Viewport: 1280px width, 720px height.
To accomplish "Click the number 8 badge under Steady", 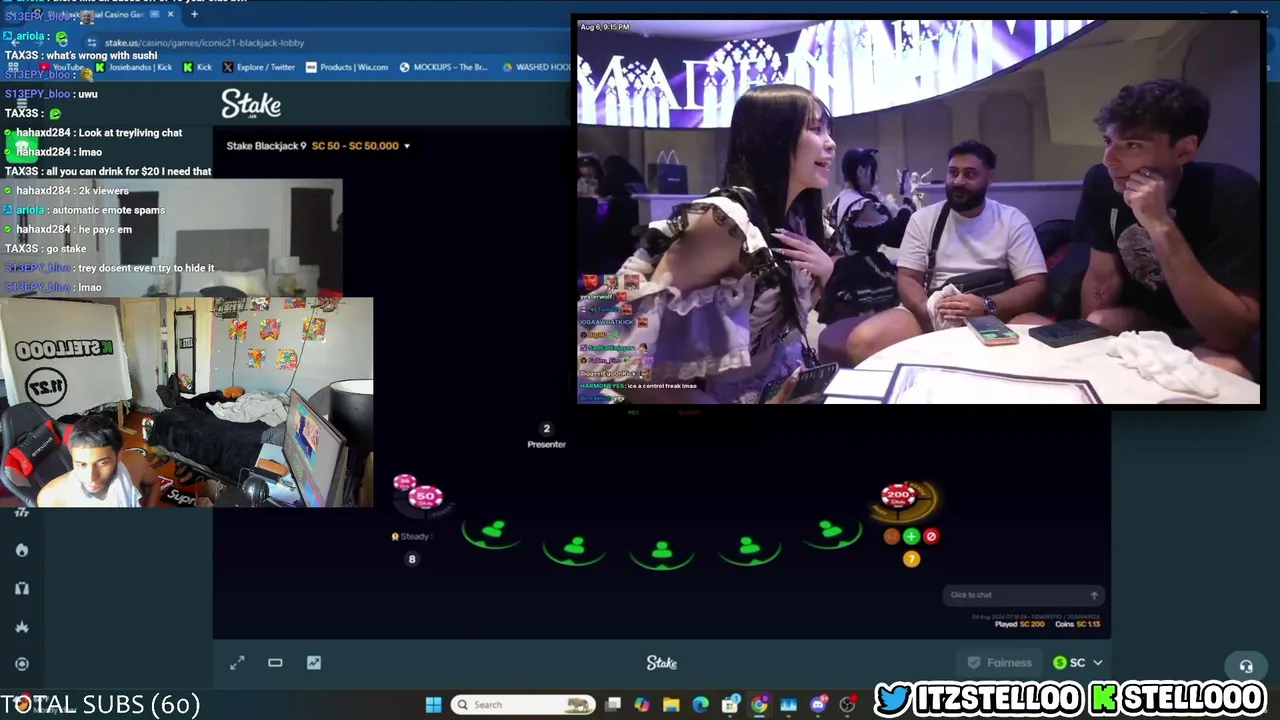I will pyautogui.click(x=411, y=559).
